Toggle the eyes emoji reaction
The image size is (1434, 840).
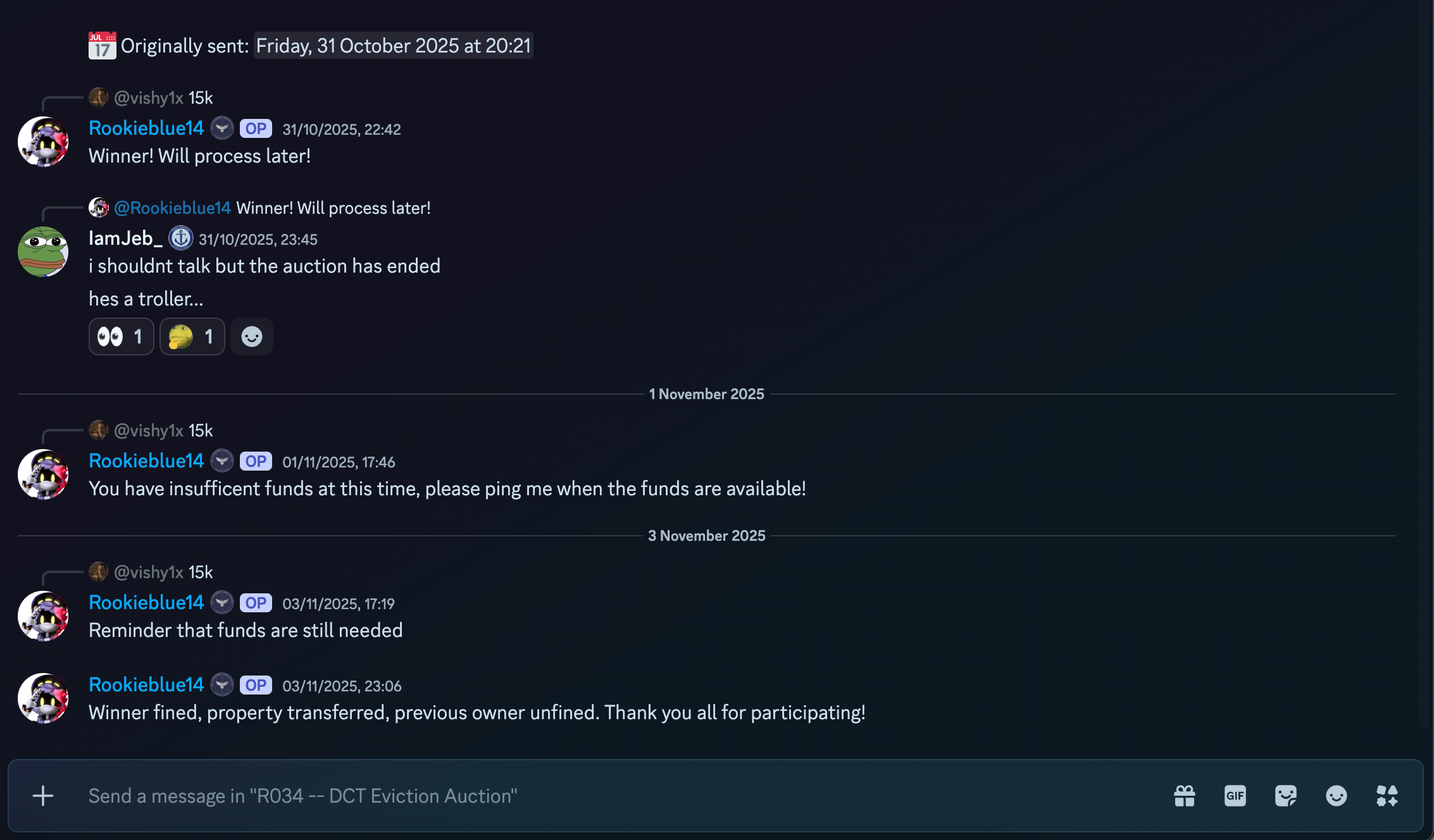[120, 337]
